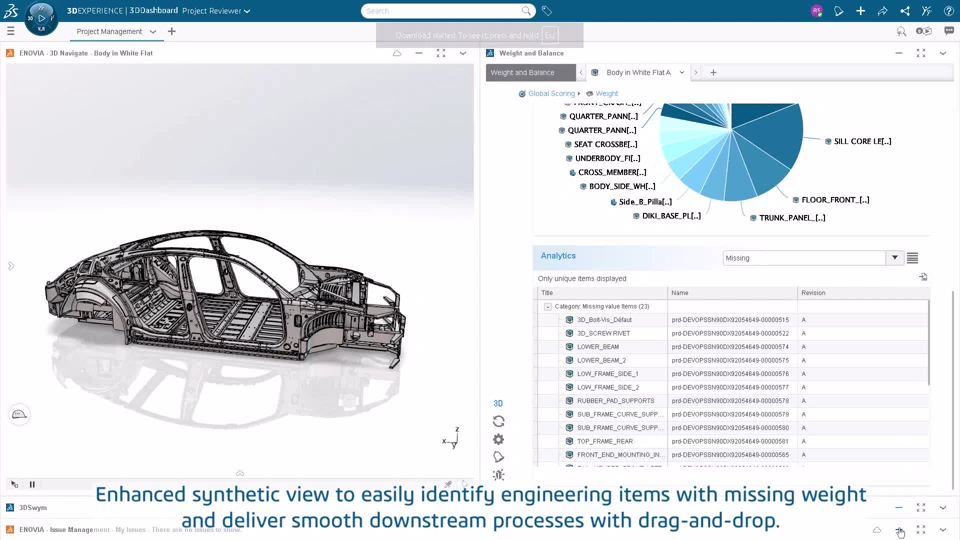Click the tag icon below the gear
The image size is (960, 540).
tap(498, 457)
